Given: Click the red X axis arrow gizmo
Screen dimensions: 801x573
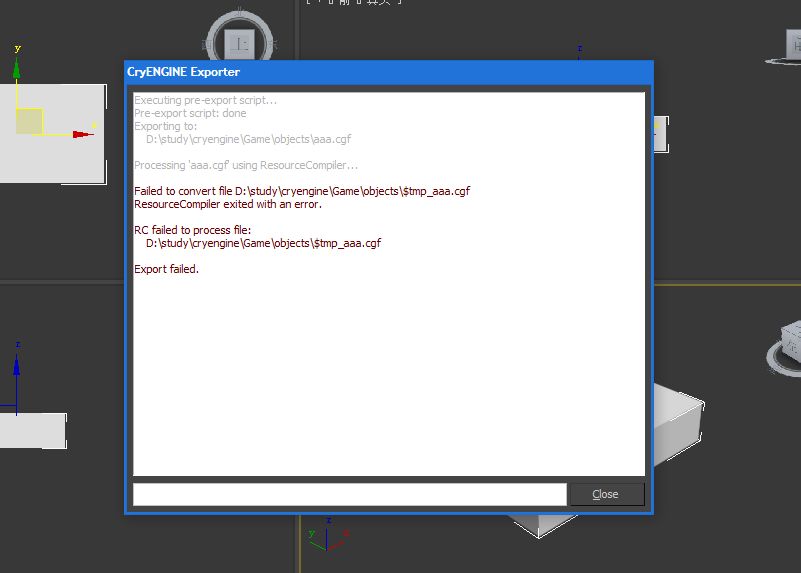Looking at the screenshot, I should click(83, 134).
